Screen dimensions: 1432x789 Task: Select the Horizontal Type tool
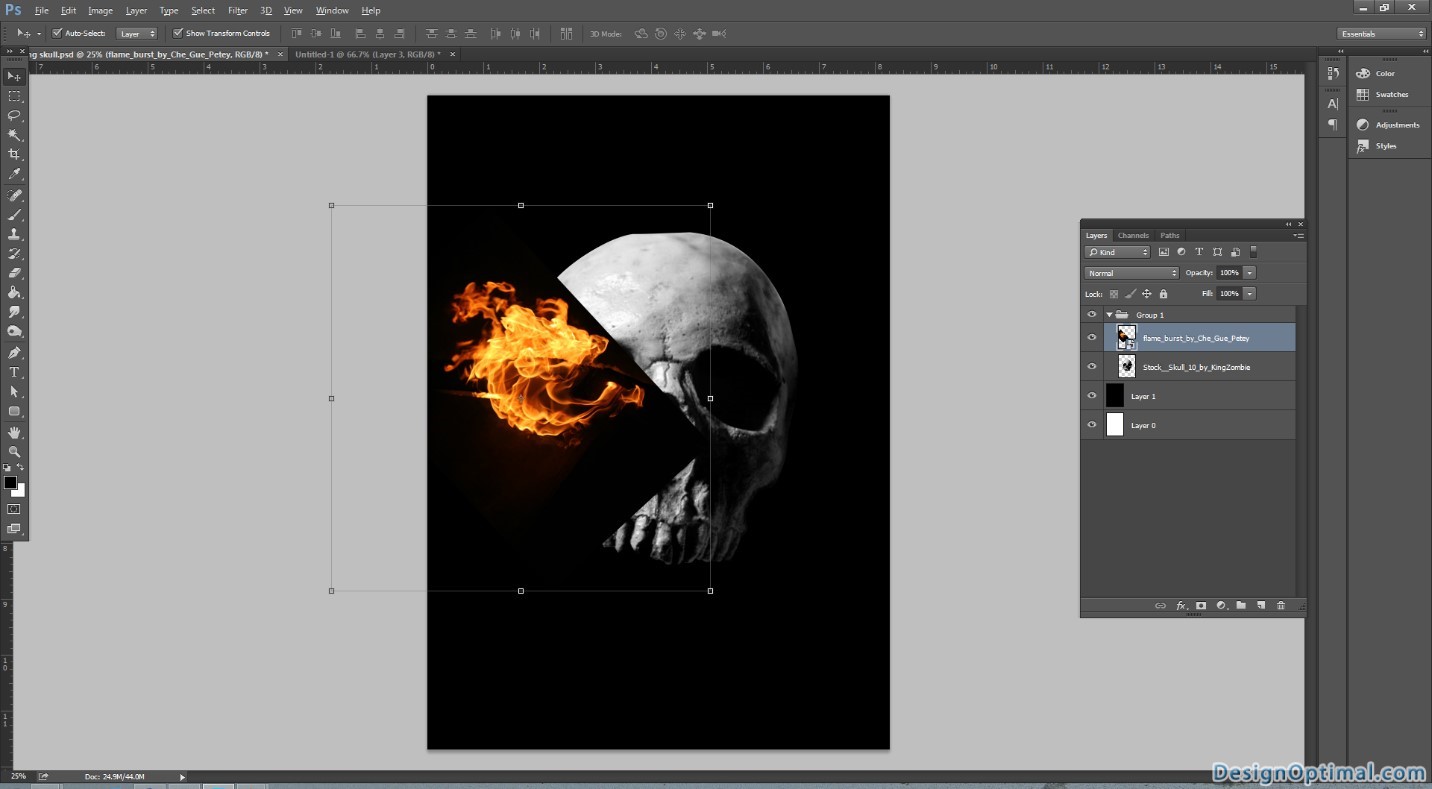coord(14,372)
